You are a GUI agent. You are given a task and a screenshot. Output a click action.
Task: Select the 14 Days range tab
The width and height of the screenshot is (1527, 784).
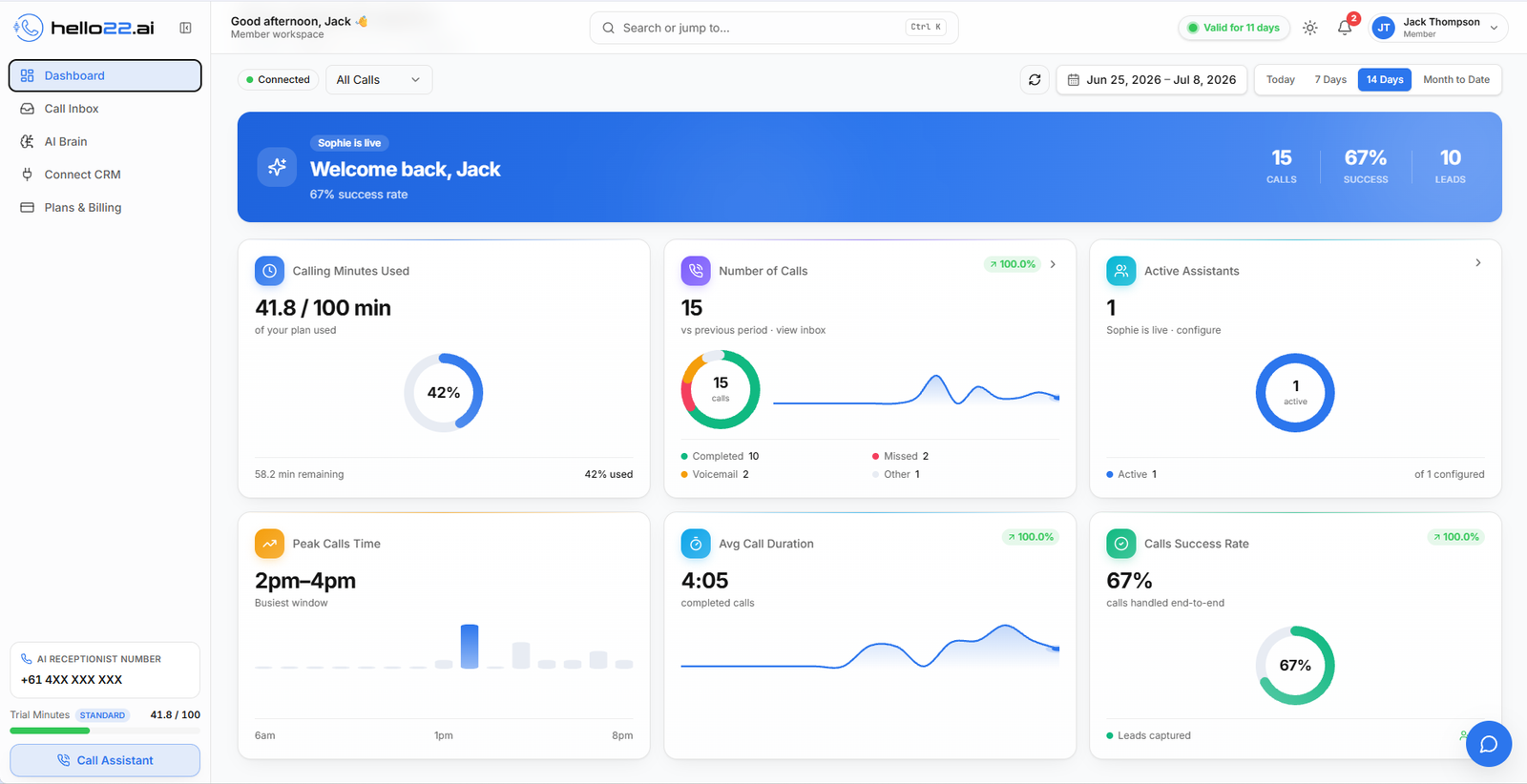[x=1385, y=80]
